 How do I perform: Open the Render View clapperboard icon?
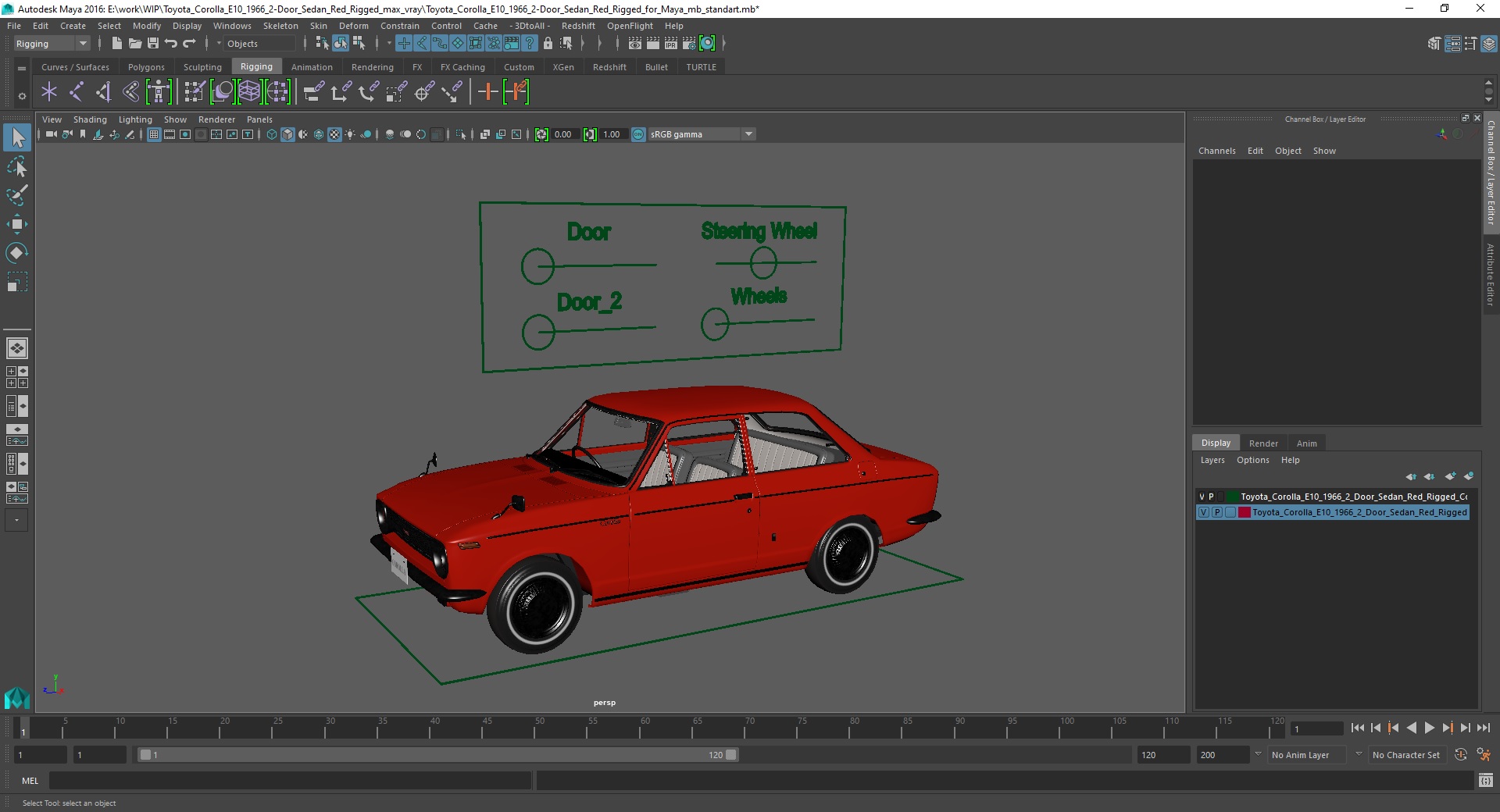pos(635,44)
